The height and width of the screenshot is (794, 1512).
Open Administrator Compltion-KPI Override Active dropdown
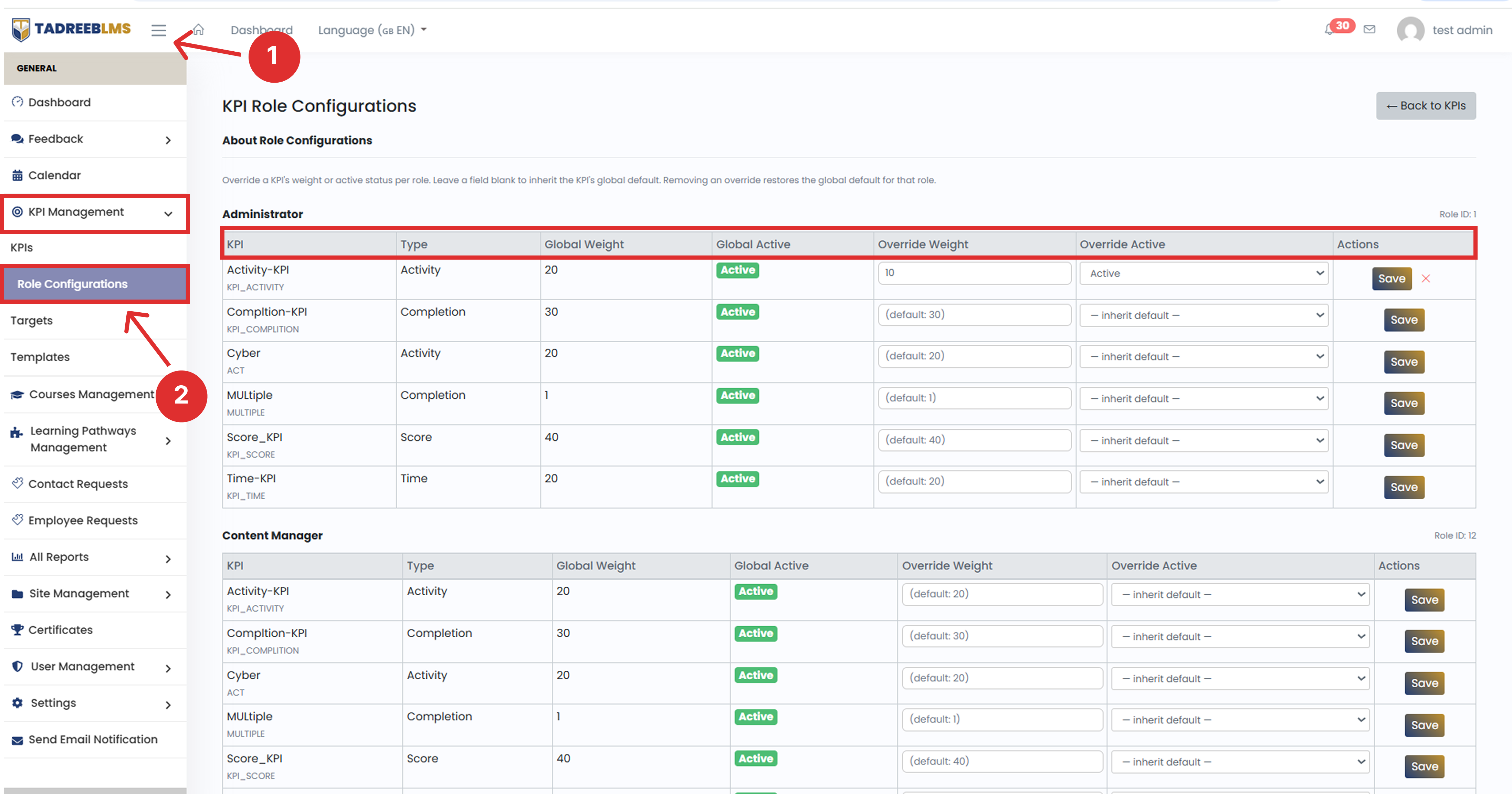(1204, 315)
